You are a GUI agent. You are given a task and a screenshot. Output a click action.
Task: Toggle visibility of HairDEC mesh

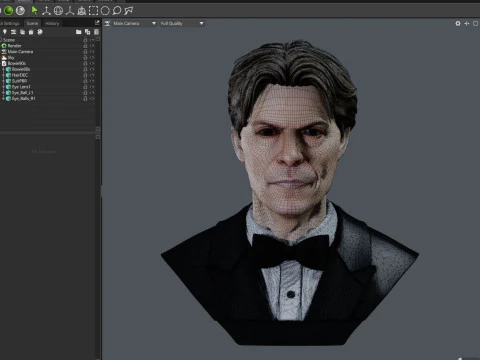tap(92, 75)
